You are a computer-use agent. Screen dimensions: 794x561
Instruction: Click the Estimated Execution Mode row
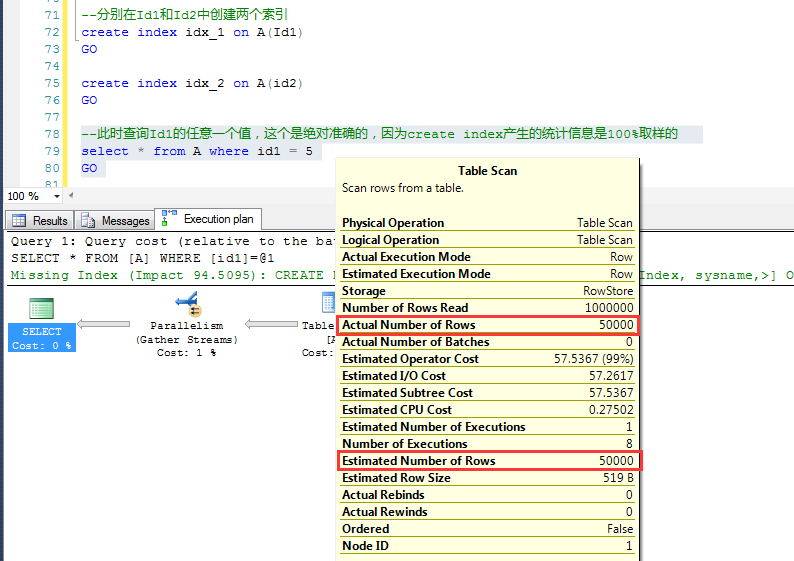pos(488,274)
